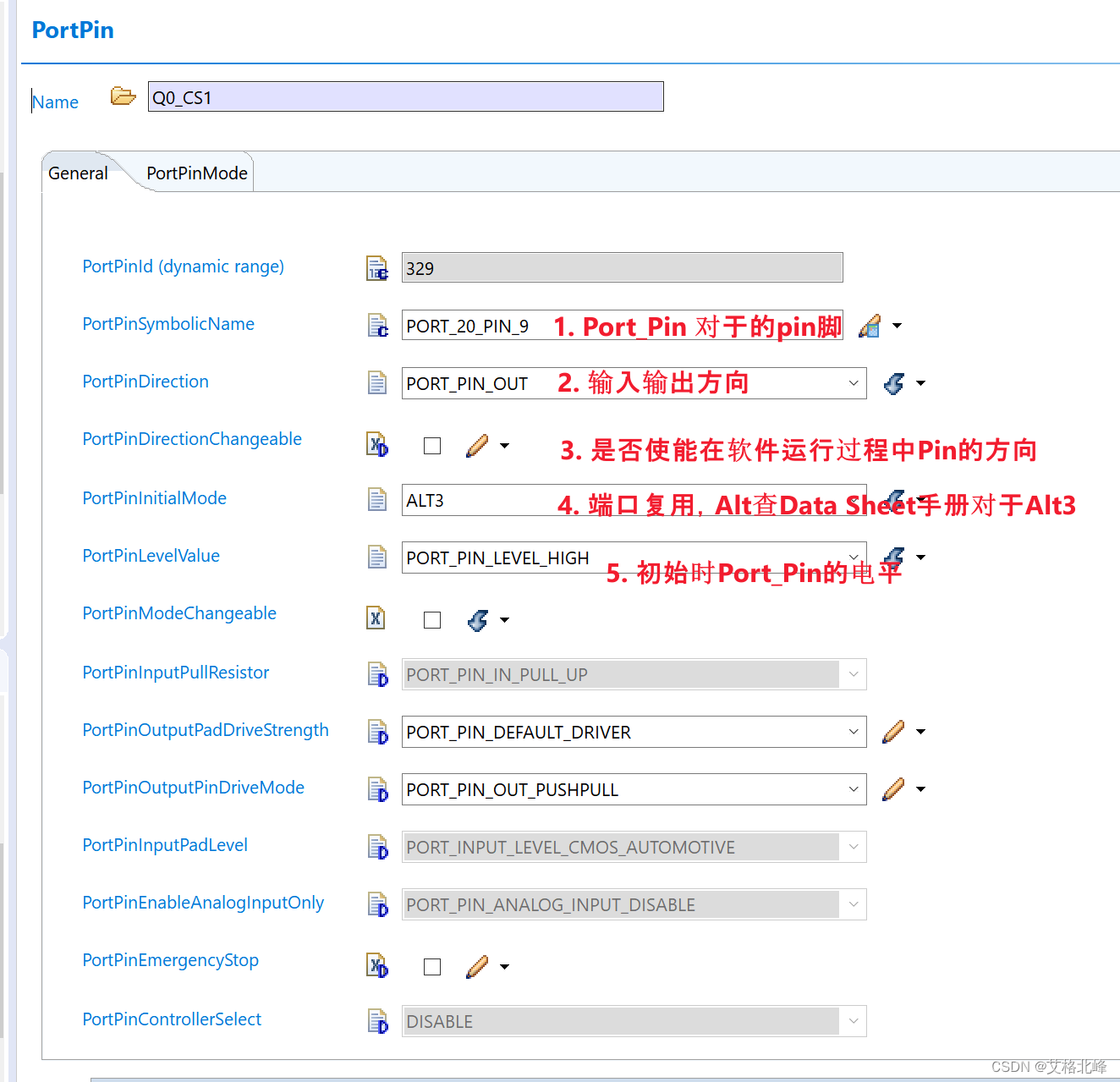
Task: Expand the dropdown arrow beside the PortPinLevelValue globe
Action: coord(920,557)
